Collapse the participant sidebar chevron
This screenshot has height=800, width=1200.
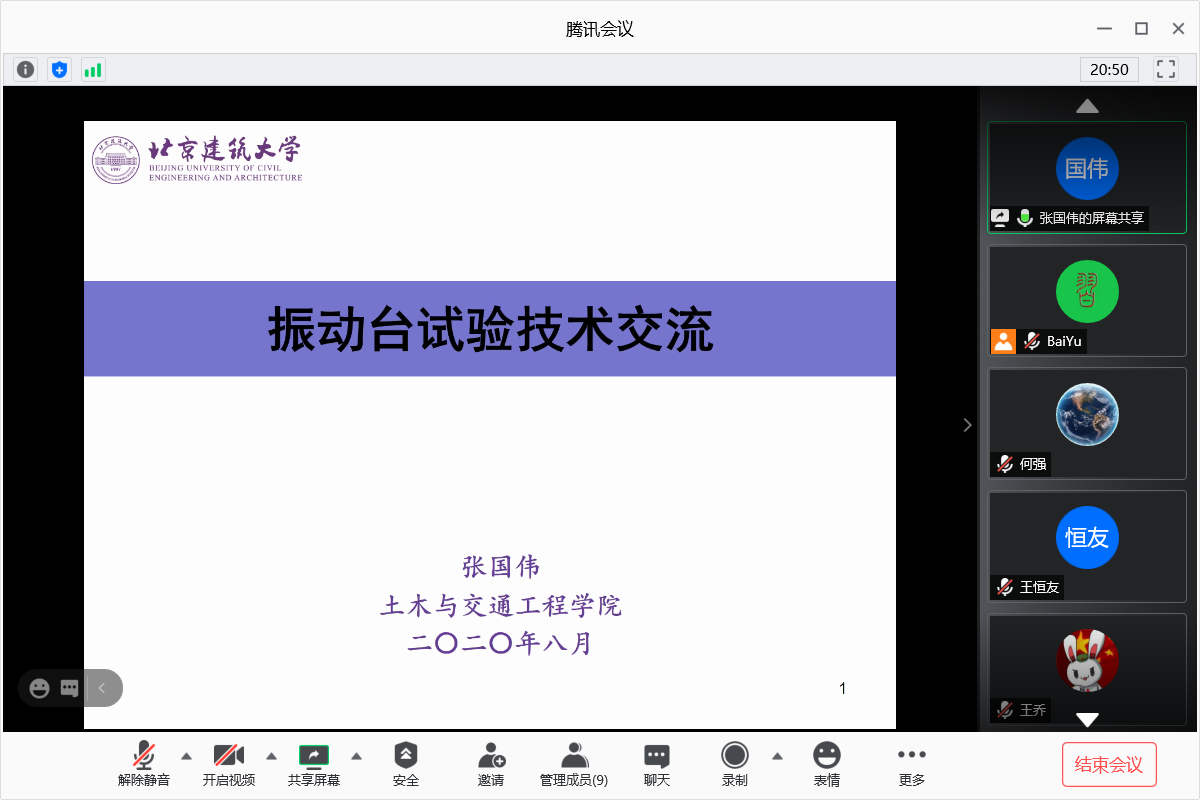point(967,425)
